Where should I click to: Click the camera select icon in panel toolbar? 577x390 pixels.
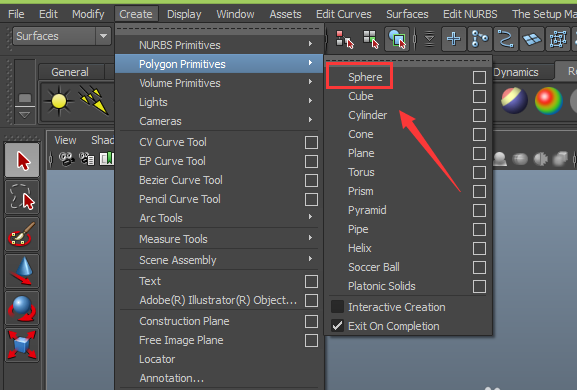[67, 159]
